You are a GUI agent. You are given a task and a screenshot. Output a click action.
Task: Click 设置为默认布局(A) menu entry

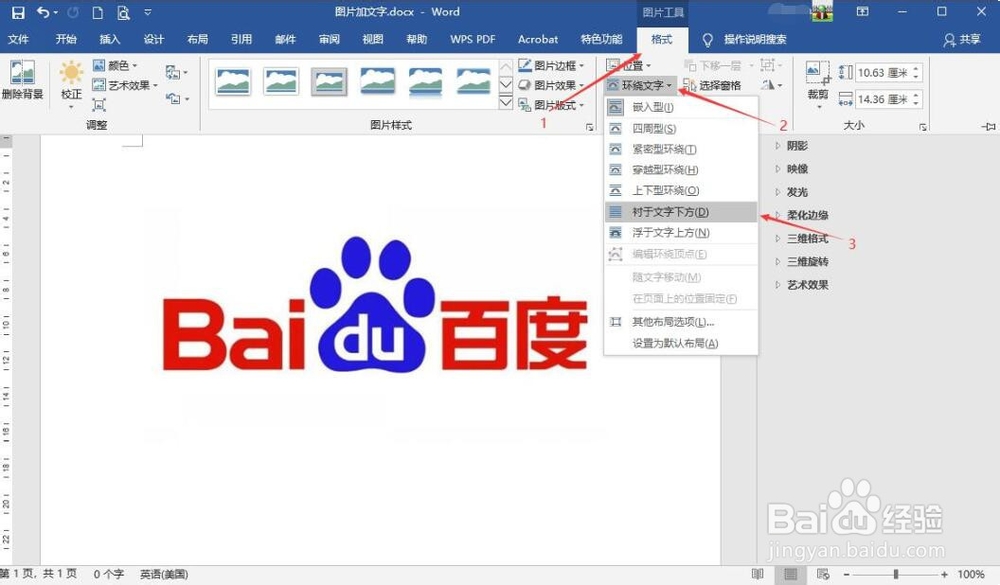pyautogui.click(x=680, y=343)
